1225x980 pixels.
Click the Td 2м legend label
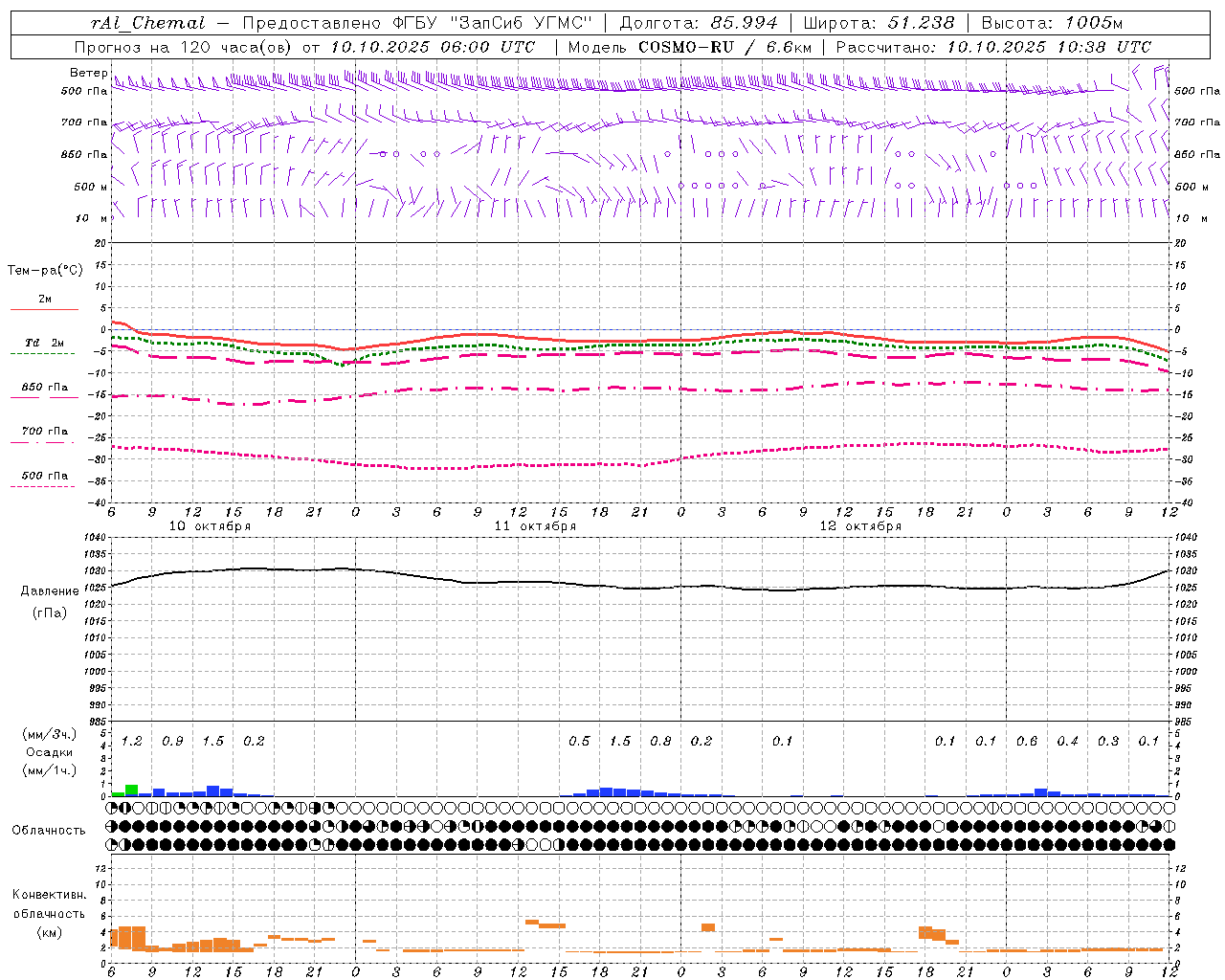pyautogui.click(x=45, y=343)
